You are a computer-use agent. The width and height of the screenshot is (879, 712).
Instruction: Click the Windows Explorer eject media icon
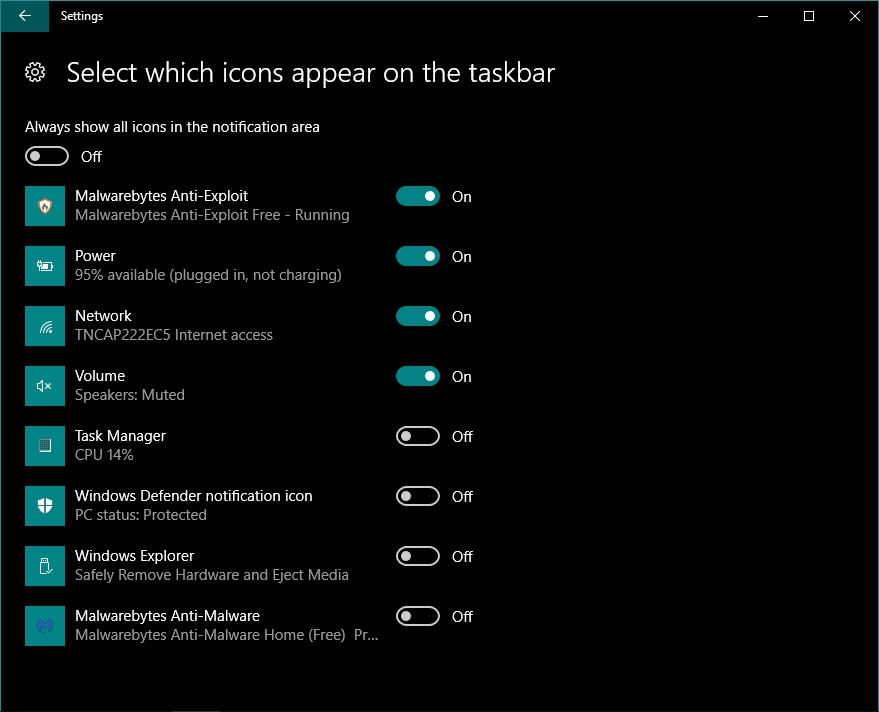[x=44, y=565]
